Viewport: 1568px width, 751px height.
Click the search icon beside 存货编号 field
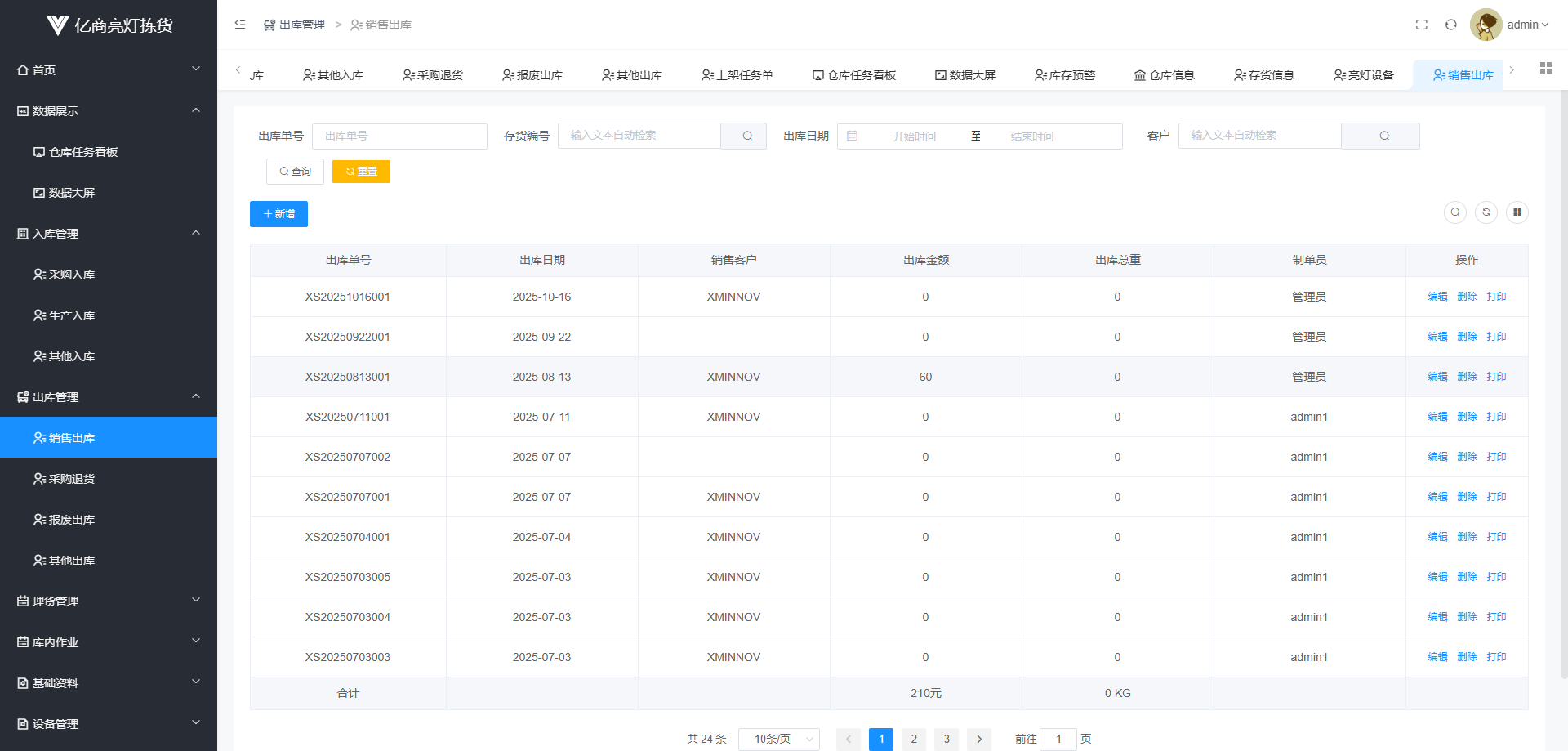click(746, 136)
